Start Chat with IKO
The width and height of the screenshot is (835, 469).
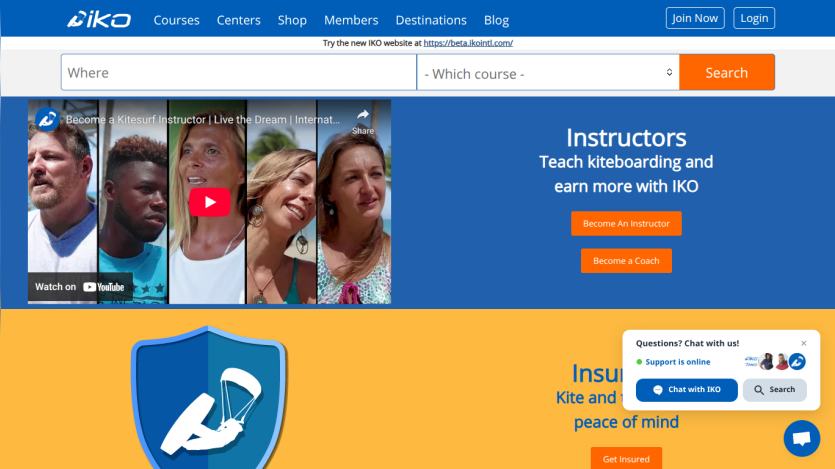(x=686, y=390)
